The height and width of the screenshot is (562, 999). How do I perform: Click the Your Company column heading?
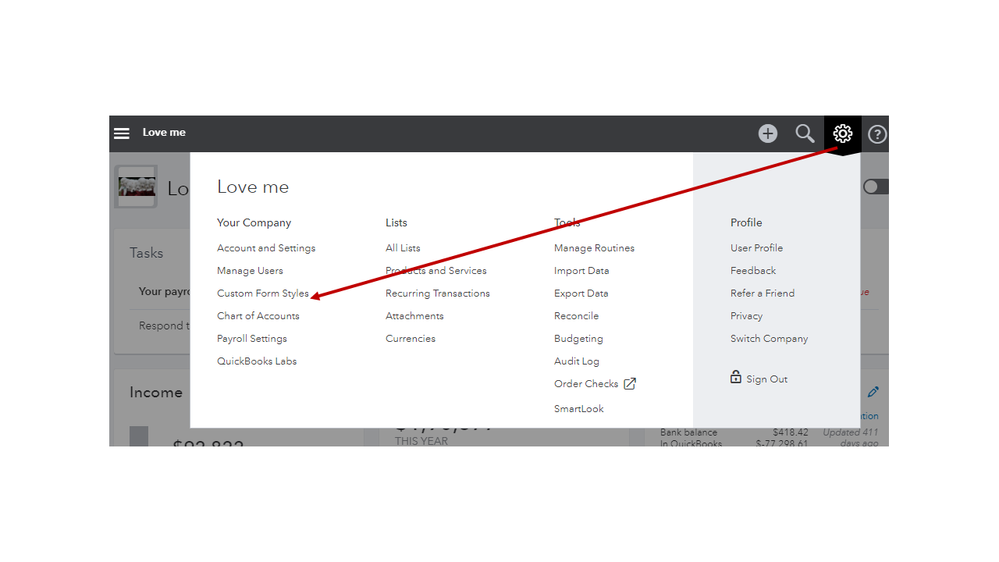pyautogui.click(x=254, y=222)
